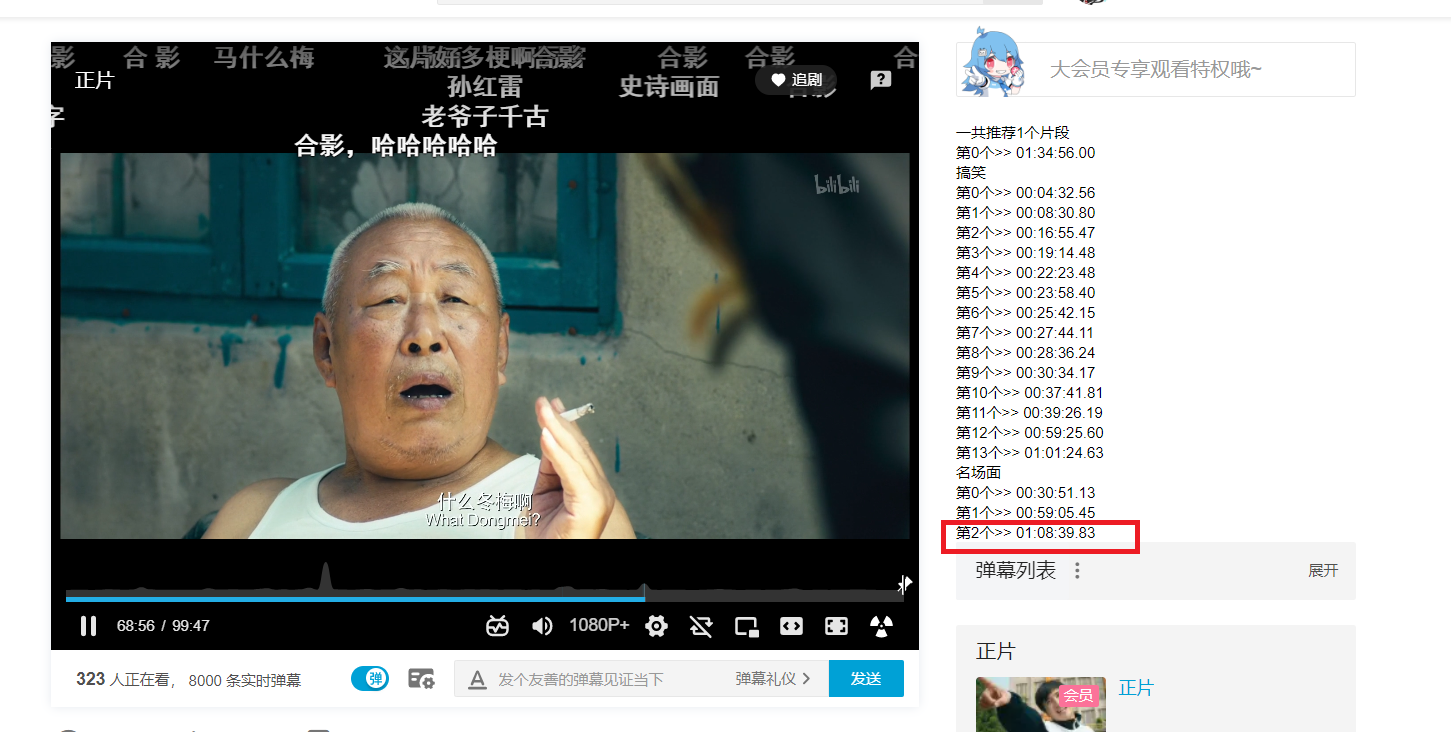Image resolution: width=1451 pixels, height=732 pixels.
Task: Click the 大会员专享观看特权哦~ banner
Action: [1156, 69]
